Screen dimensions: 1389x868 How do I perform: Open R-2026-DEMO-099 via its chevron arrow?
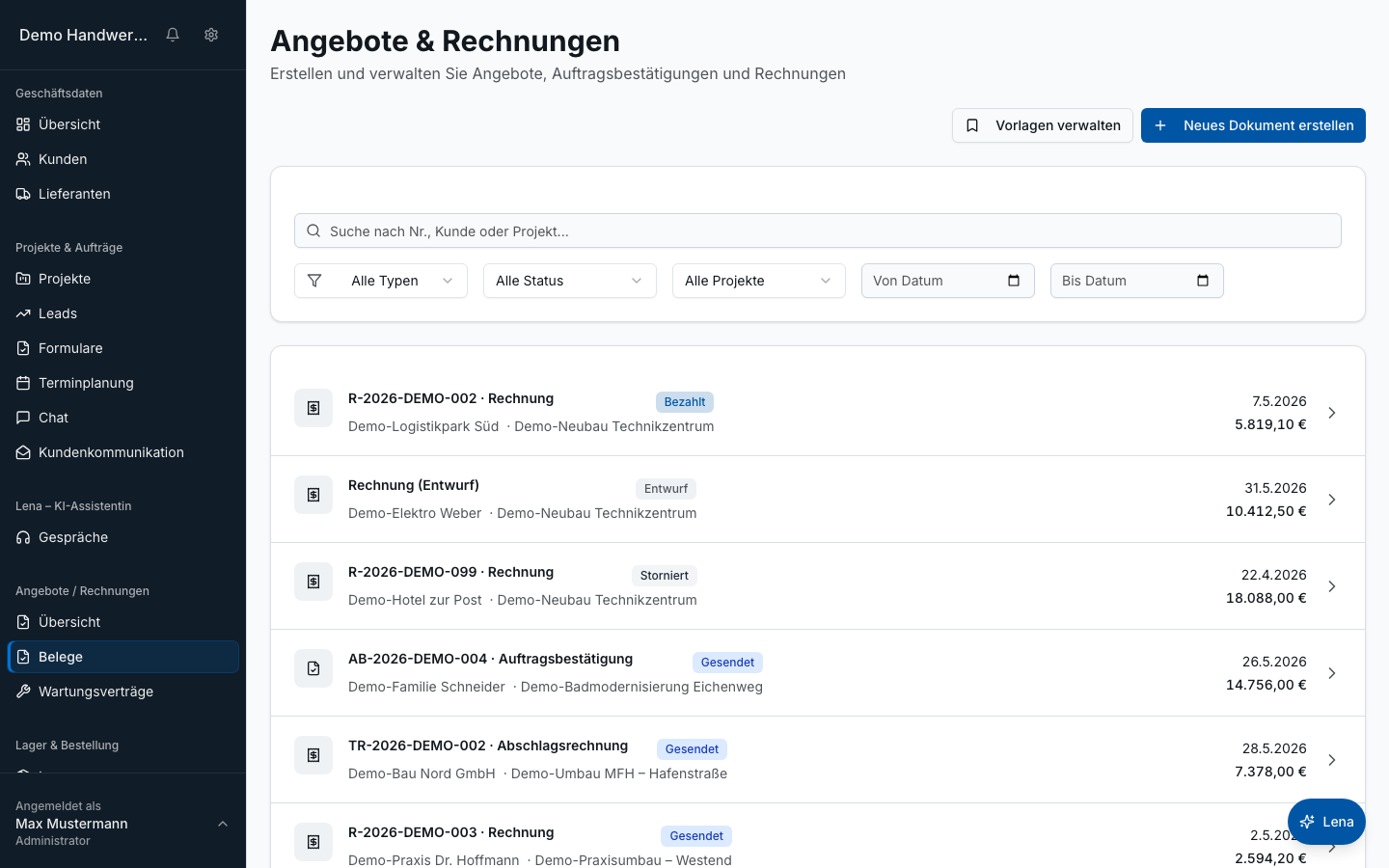point(1332,586)
